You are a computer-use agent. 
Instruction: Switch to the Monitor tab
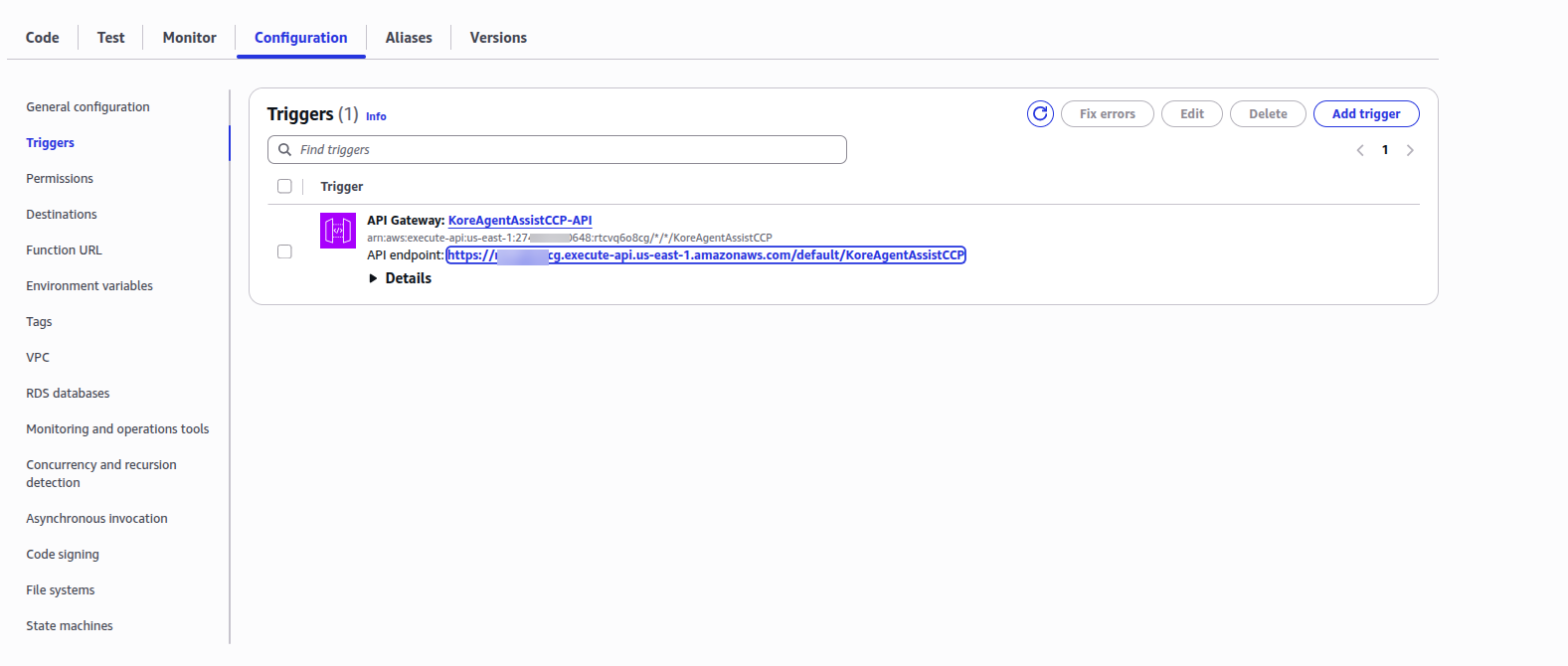click(x=189, y=38)
